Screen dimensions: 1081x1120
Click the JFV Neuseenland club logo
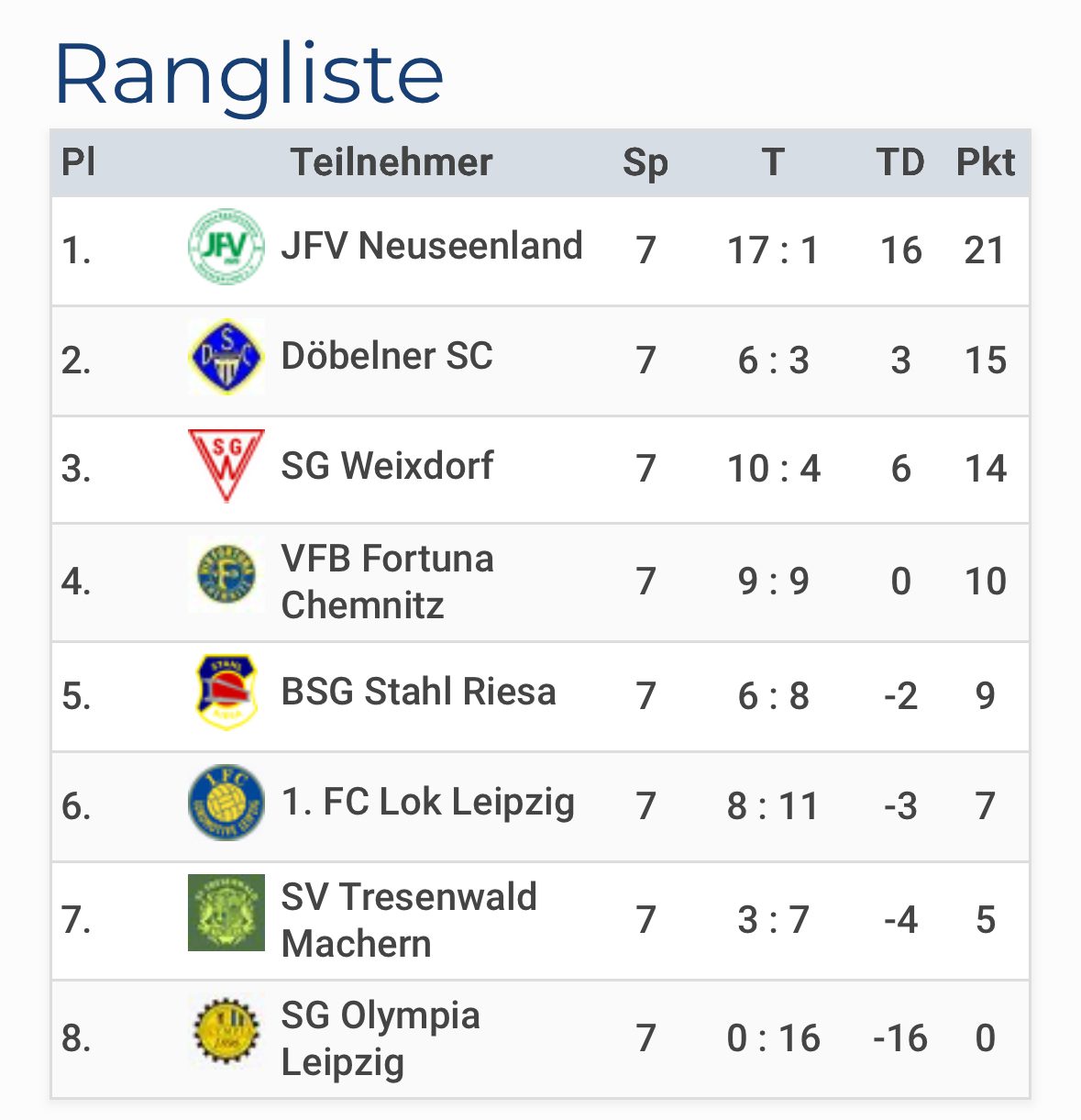pyautogui.click(x=226, y=247)
